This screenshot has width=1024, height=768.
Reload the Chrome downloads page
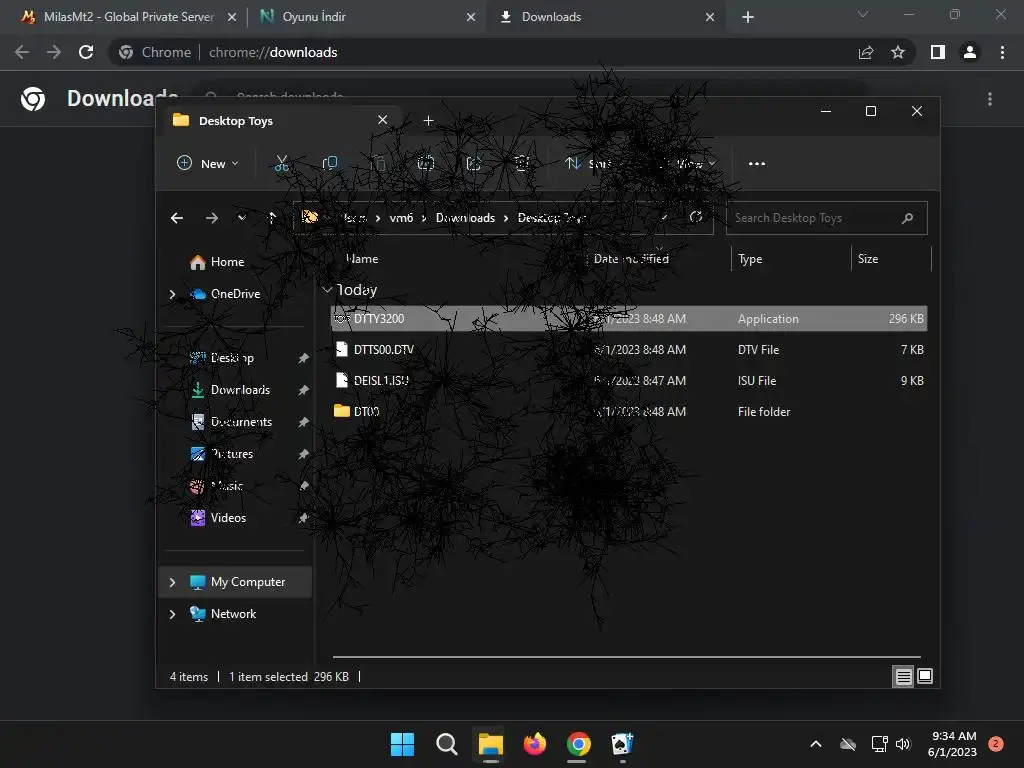coord(86,52)
